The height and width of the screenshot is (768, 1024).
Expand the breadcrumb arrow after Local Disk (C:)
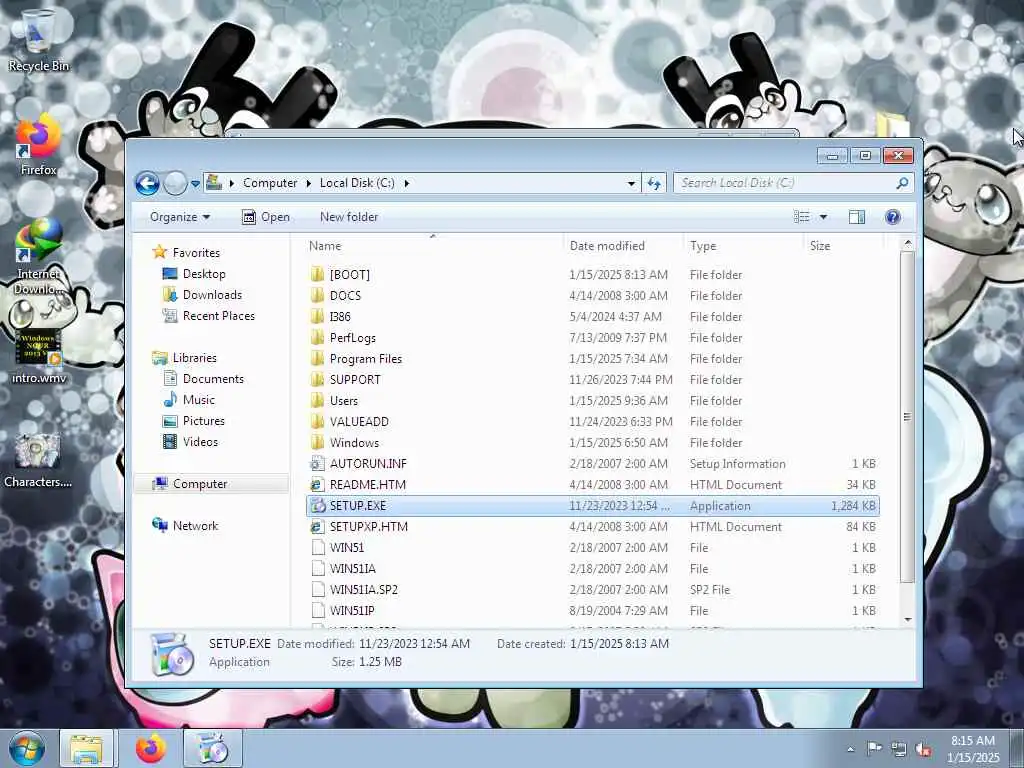(x=406, y=184)
